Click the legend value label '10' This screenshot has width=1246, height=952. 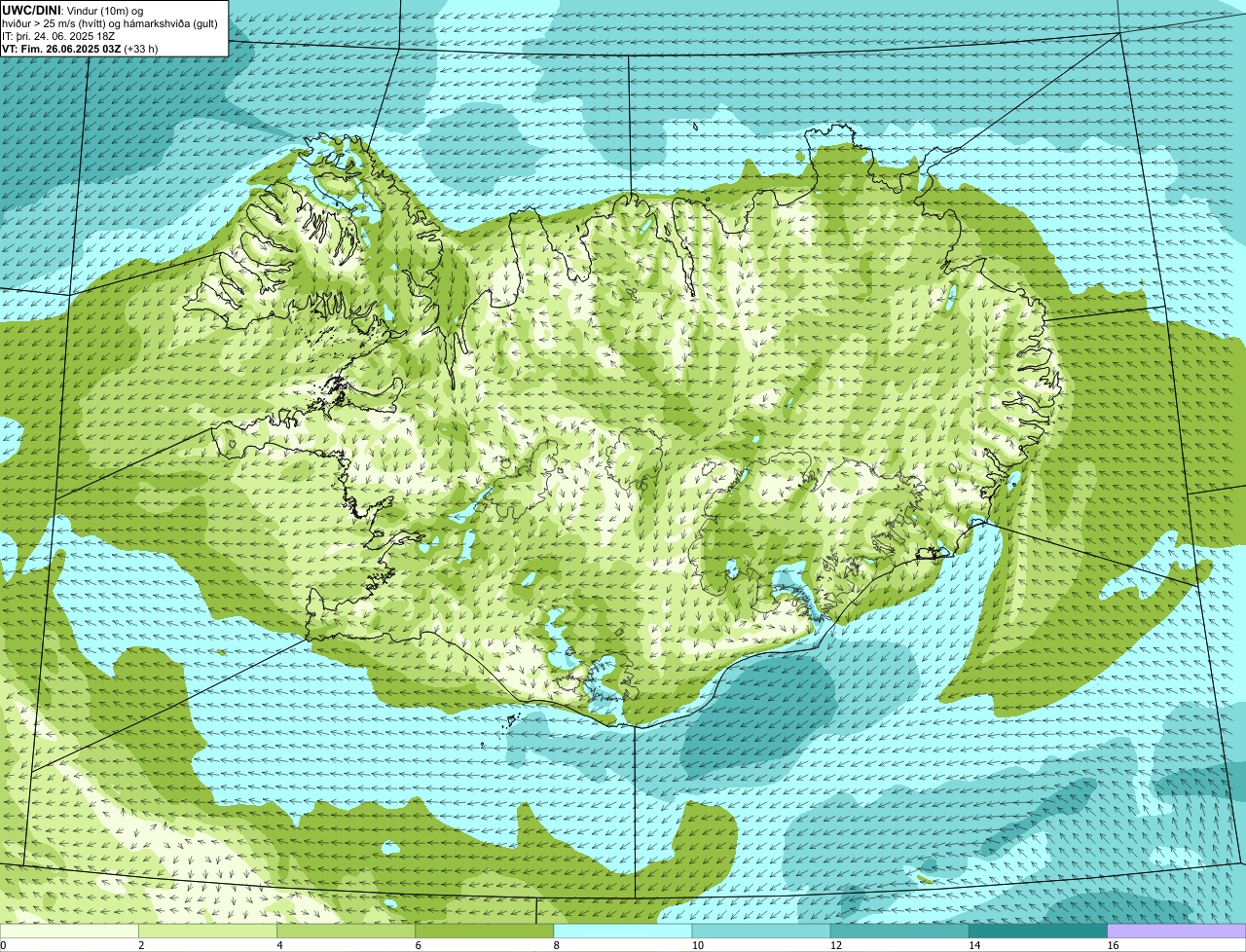tap(698, 945)
